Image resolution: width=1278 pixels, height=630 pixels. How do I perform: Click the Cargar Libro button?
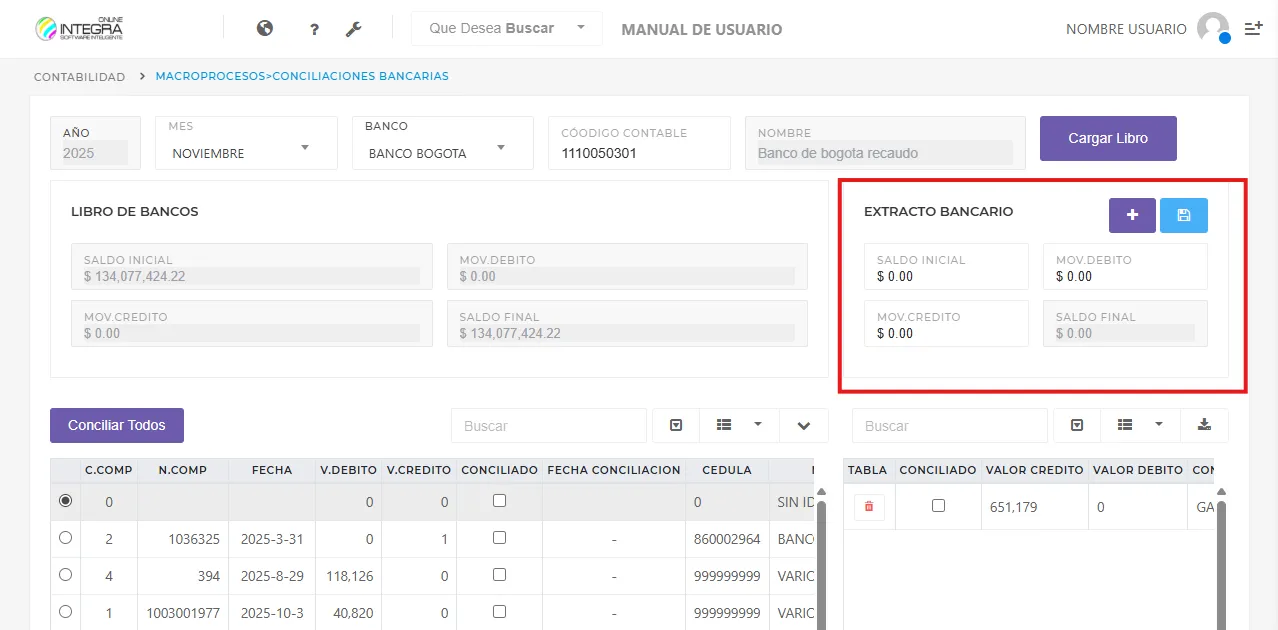pos(1107,138)
